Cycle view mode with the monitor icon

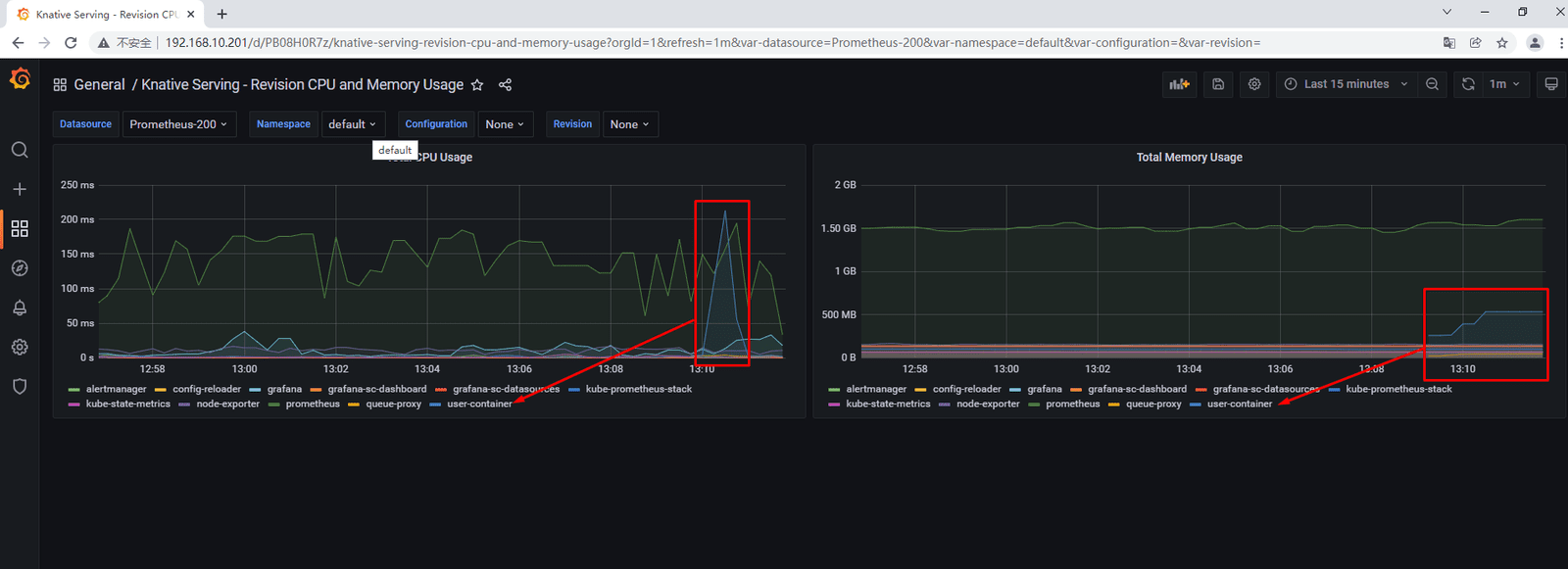[1551, 84]
